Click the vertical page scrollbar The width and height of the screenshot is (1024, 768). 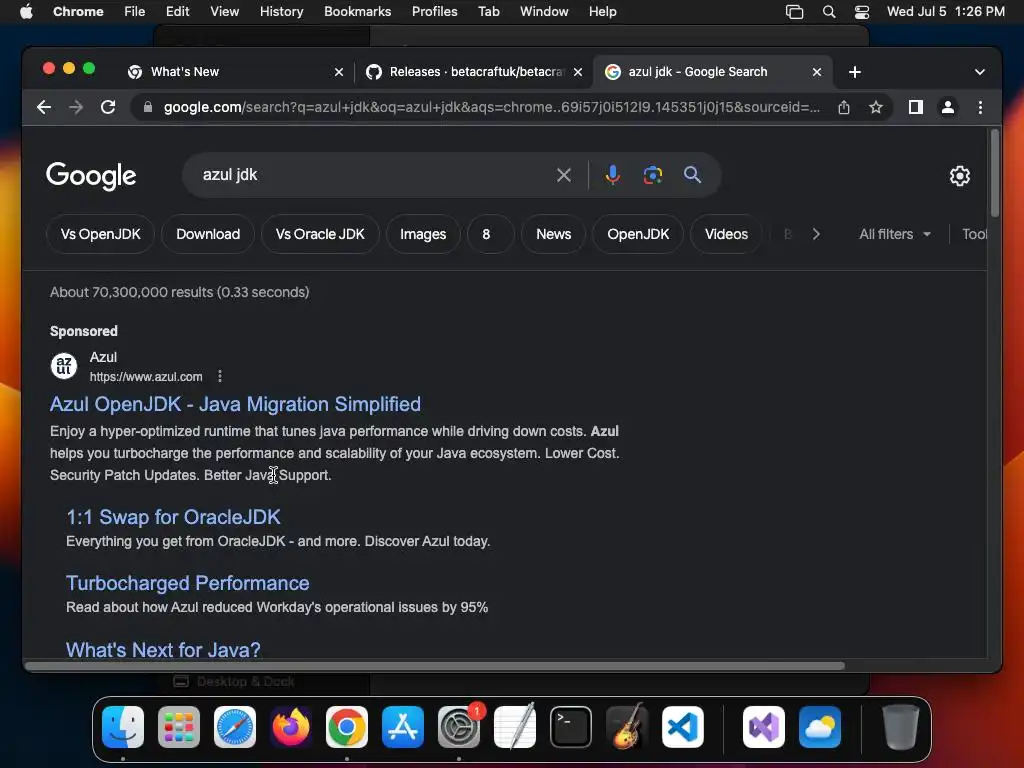pyautogui.click(x=995, y=174)
